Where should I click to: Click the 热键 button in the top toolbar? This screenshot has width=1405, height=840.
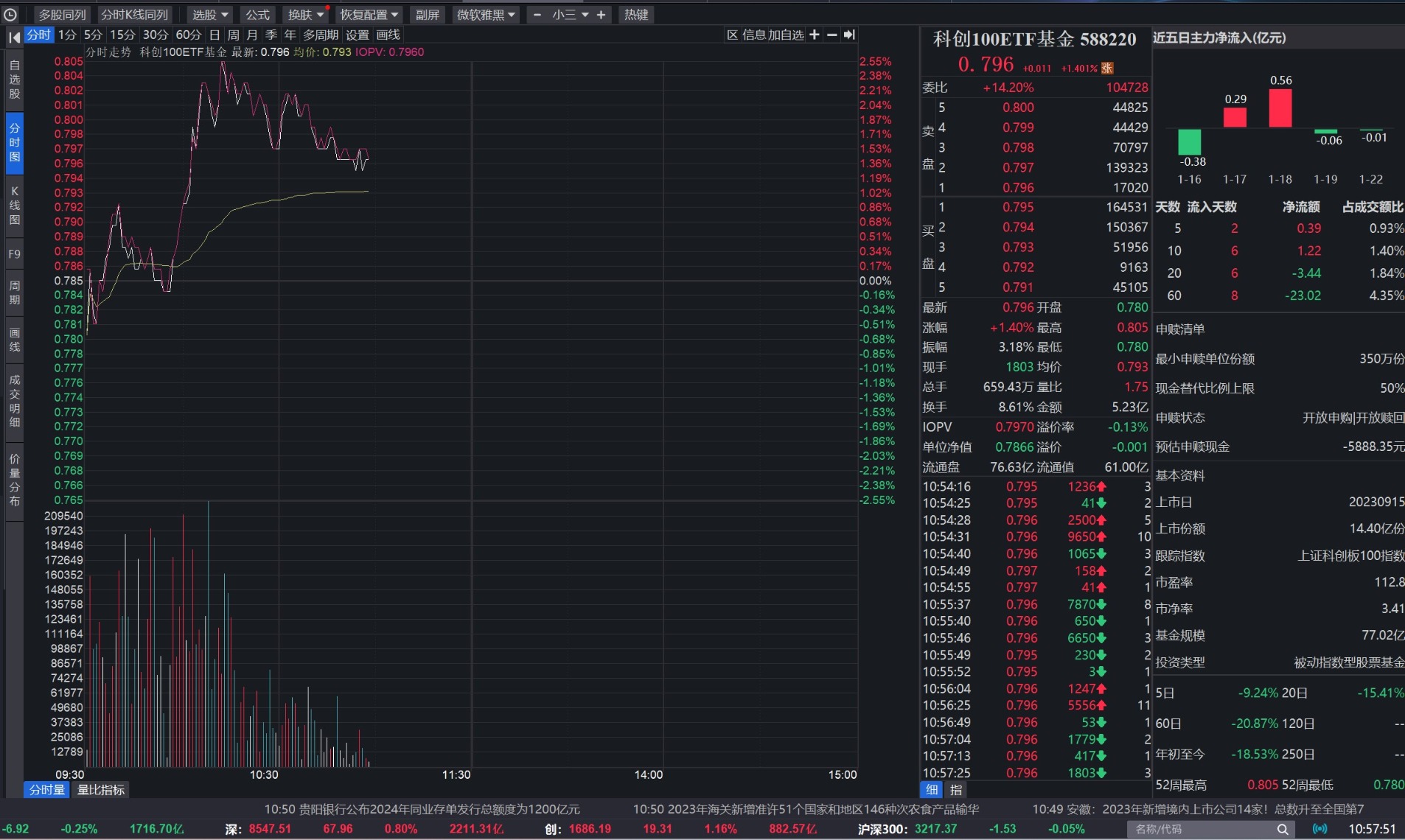635,14
